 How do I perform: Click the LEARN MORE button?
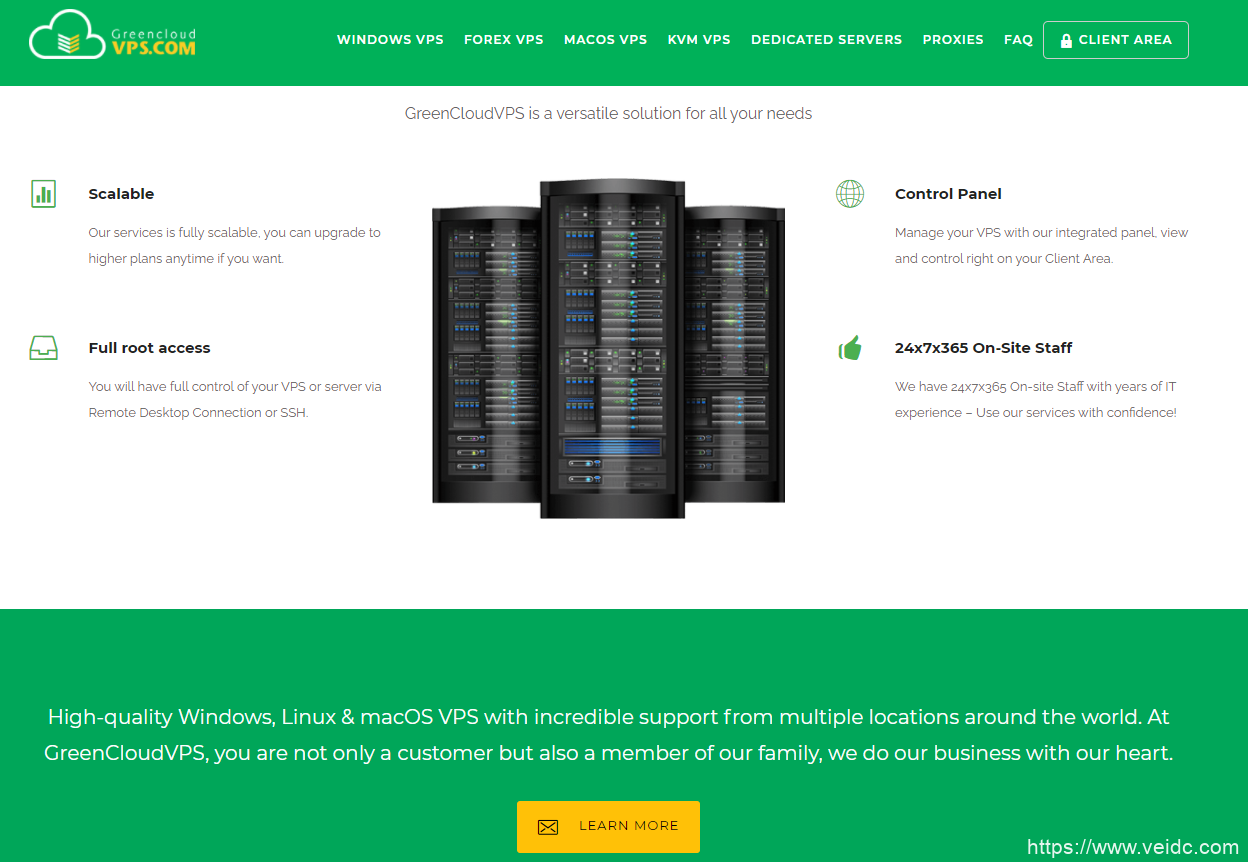608,827
